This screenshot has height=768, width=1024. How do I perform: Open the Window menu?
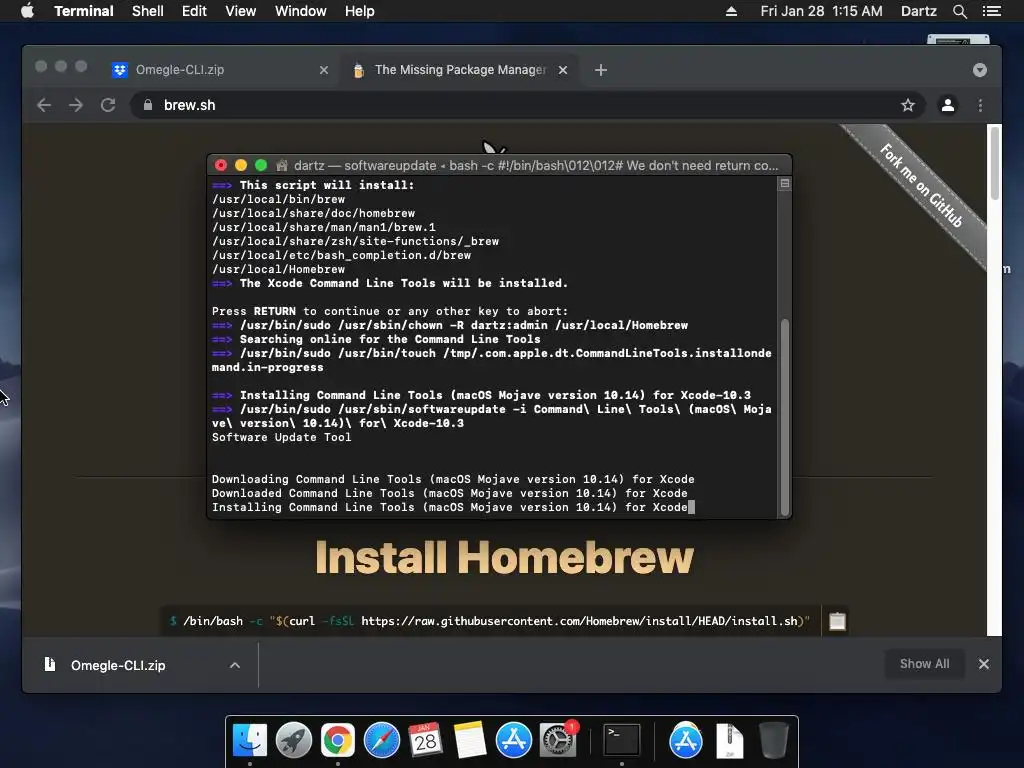(x=300, y=11)
